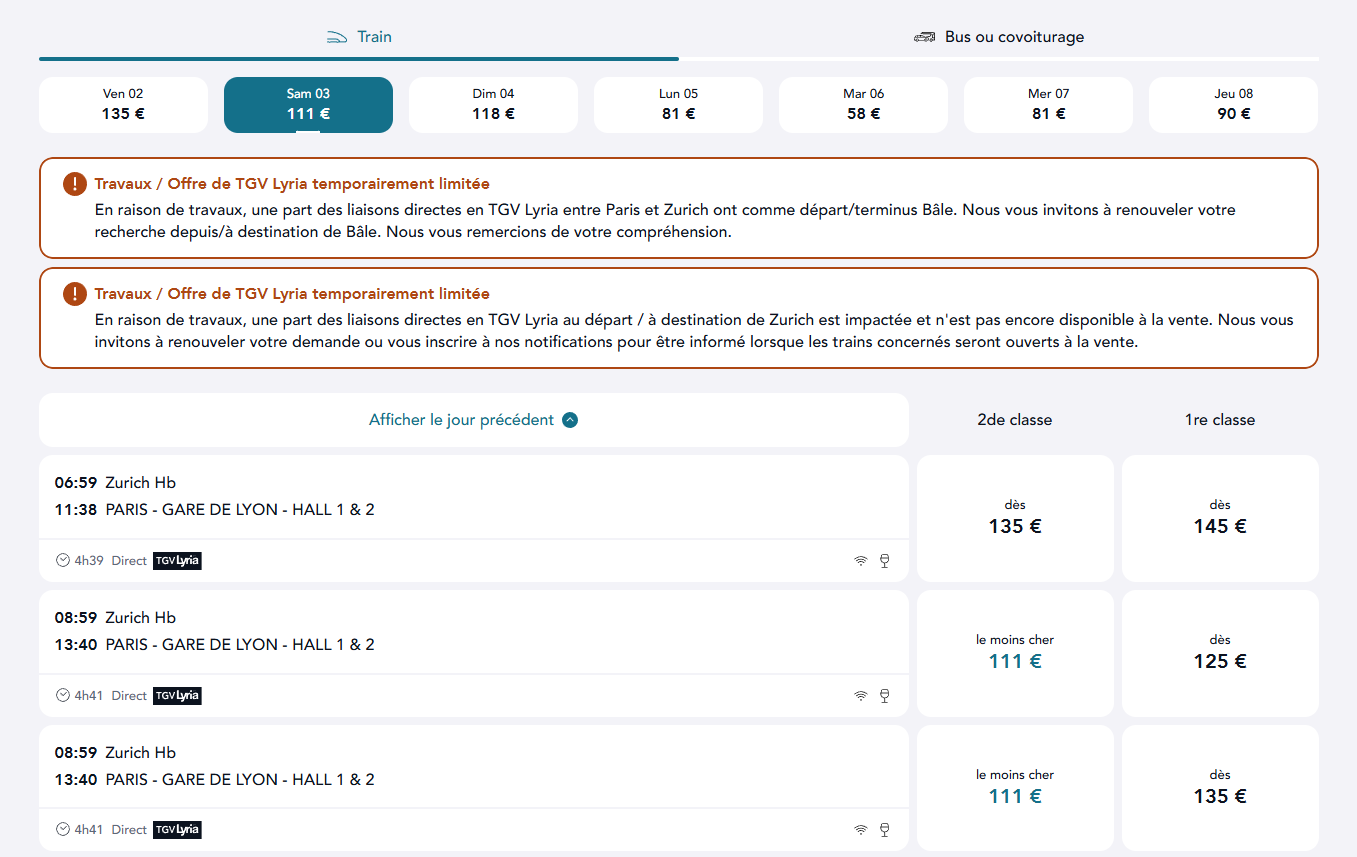Click the Wi-Fi icon on the 06:59 train
Viewport: 1357px width, 857px height.
(860, 561)
